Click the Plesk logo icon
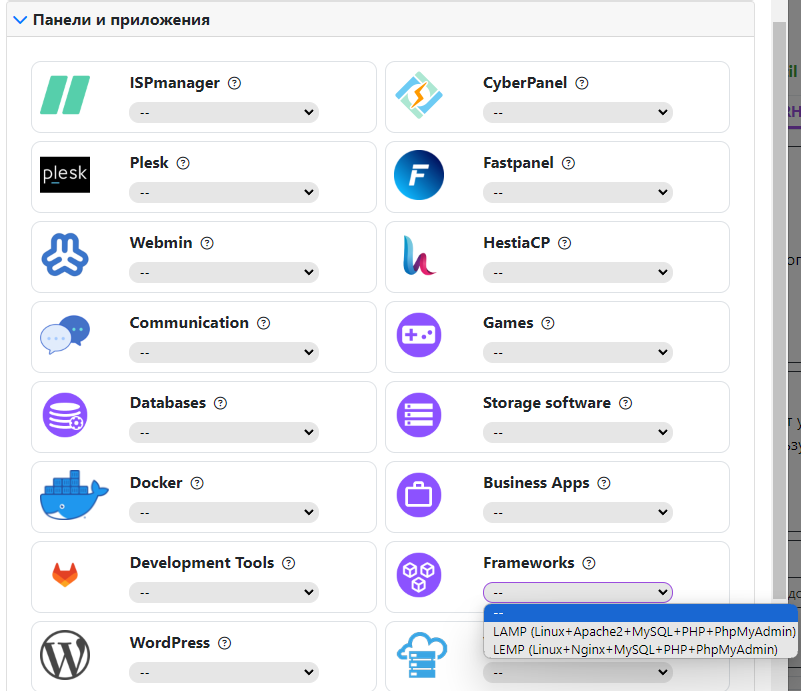This screenshot has width=801, height=691. [65, 175]
